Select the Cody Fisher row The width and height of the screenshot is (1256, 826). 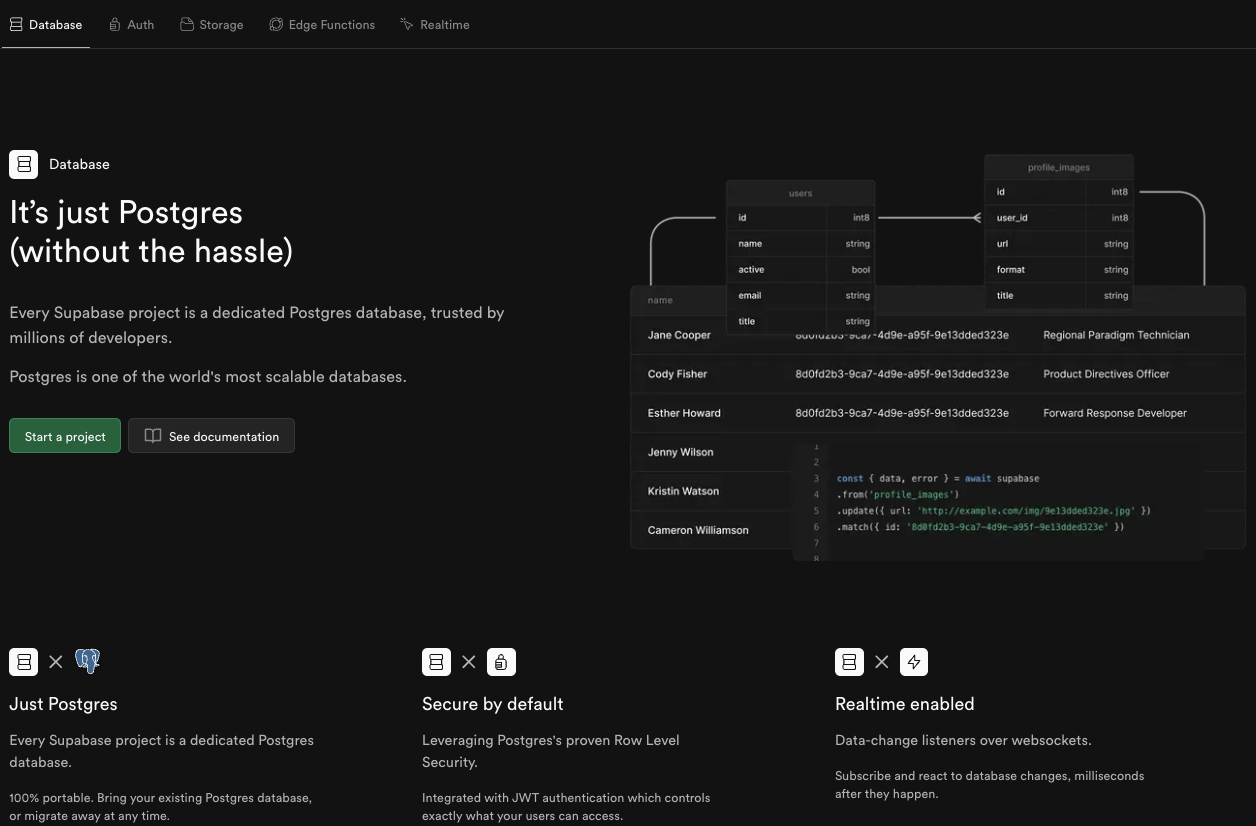[938, 374]
